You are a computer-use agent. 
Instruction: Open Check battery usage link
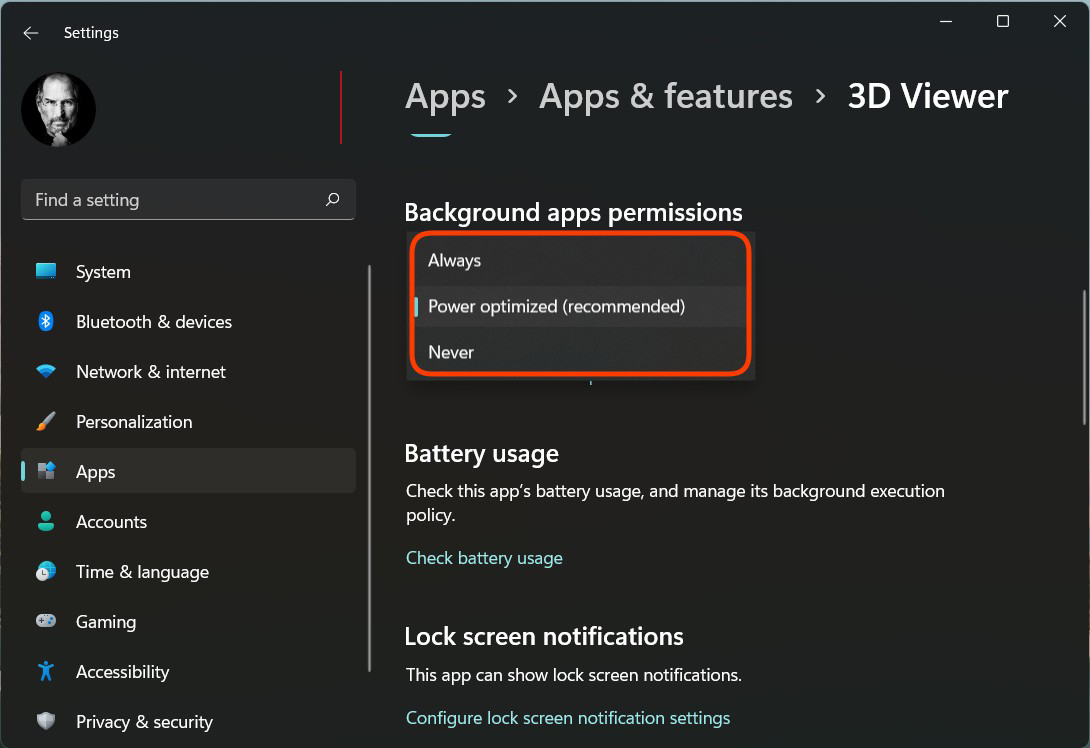[484, 558]
